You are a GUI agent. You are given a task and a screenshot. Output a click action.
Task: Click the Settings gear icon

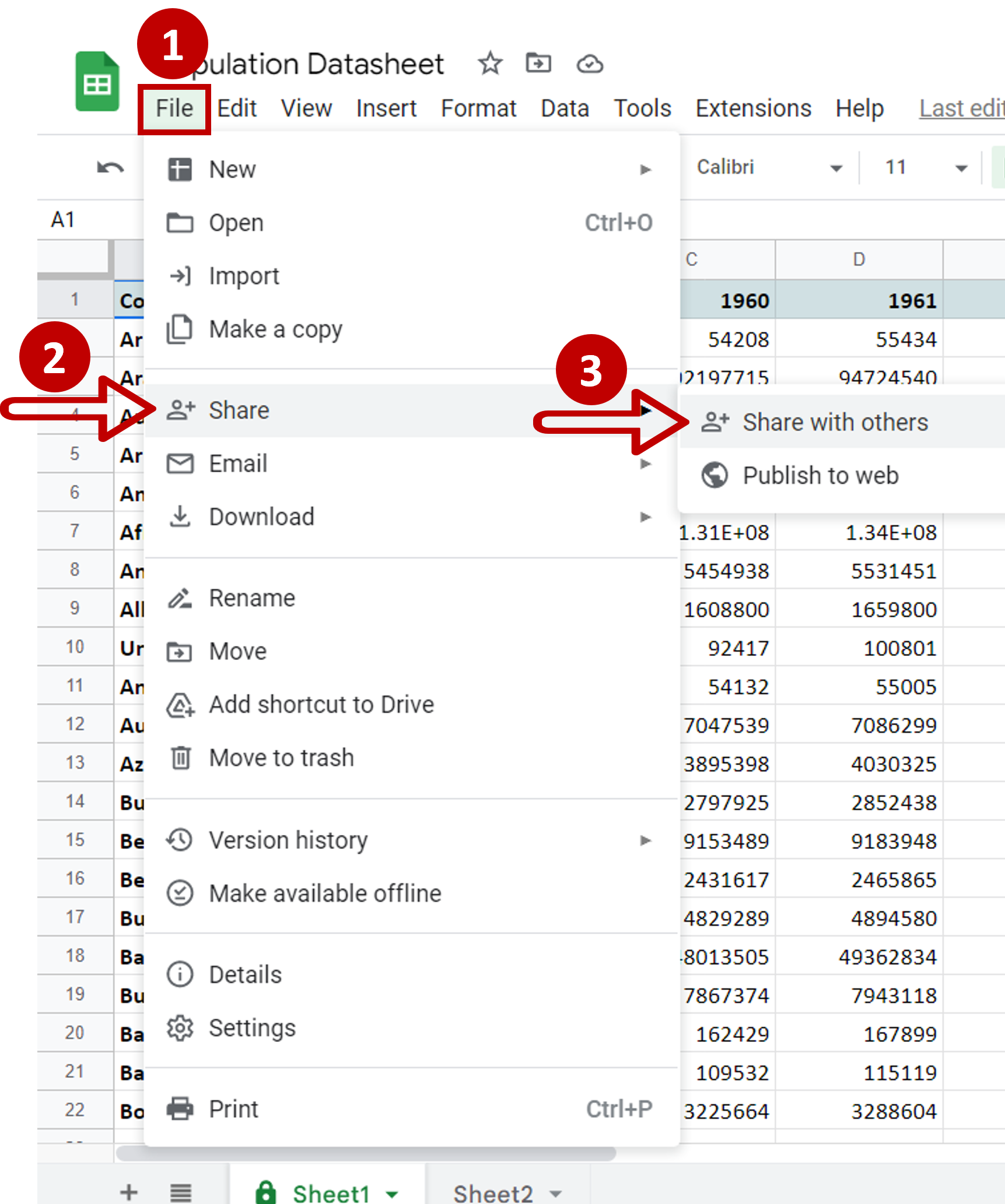pyautogui.click(x=180, y=1028)
